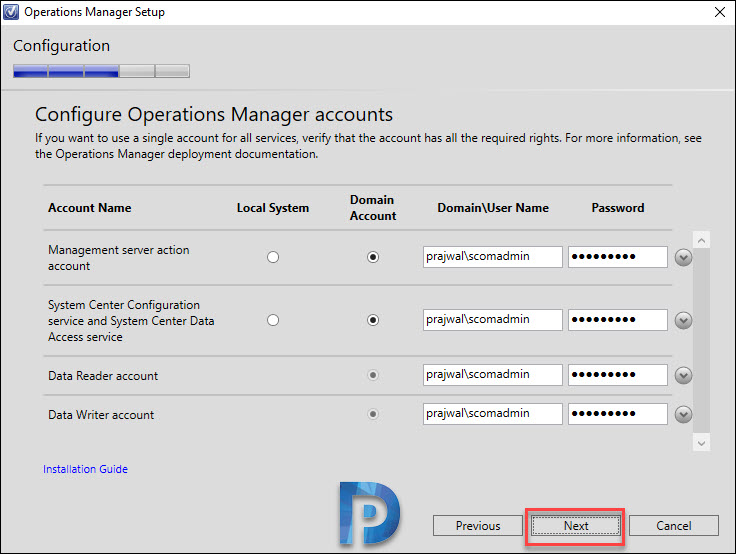The image size is (736, 554).
Task: Select Domain Account for Management server action account
Action: [x=373, y=257]
